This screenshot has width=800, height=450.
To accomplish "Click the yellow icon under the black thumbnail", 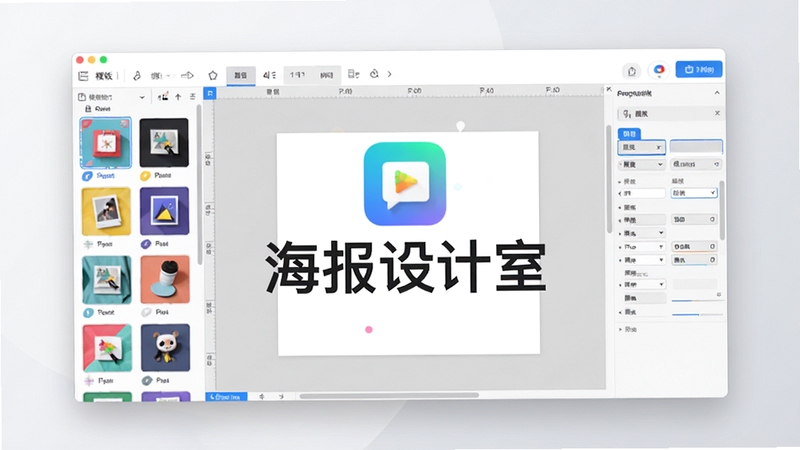I will (145, 176).
